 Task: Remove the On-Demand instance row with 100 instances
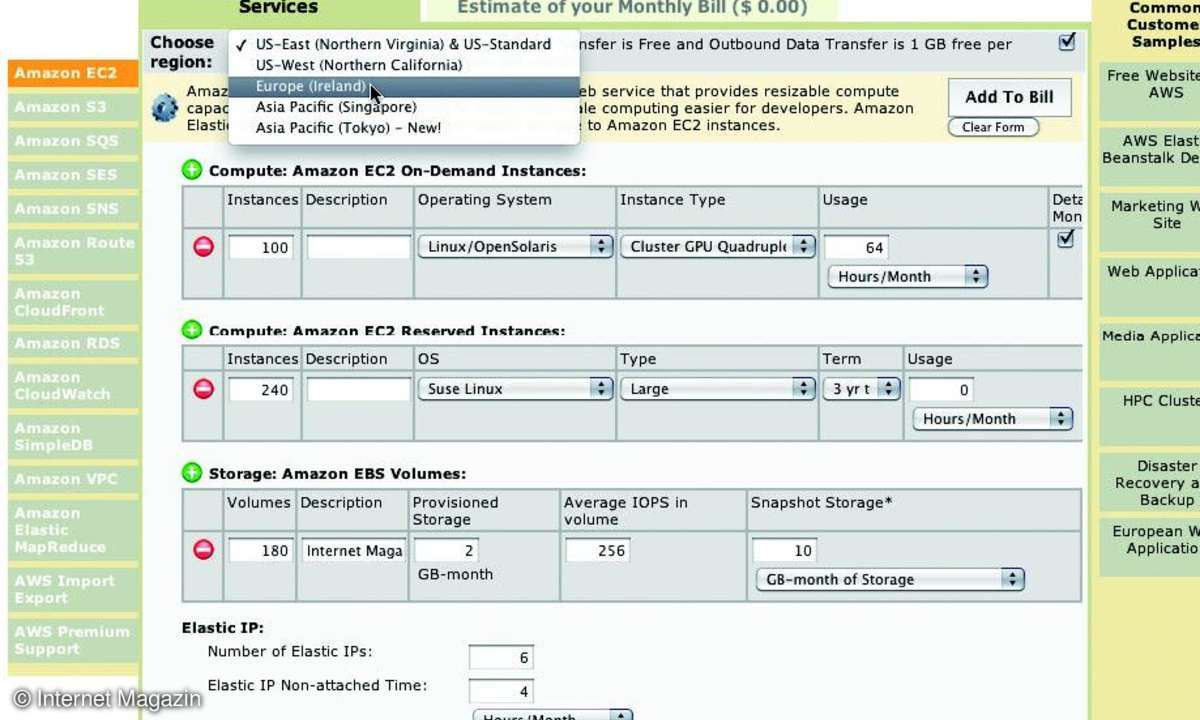coord(204,247)
